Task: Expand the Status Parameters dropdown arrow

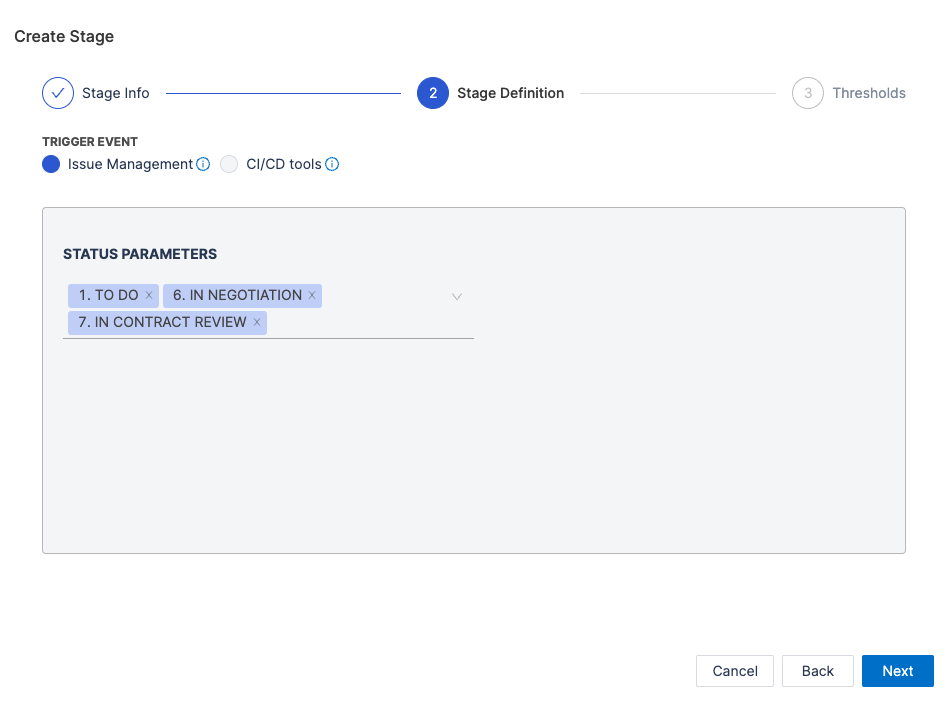Action: (457, 296)
